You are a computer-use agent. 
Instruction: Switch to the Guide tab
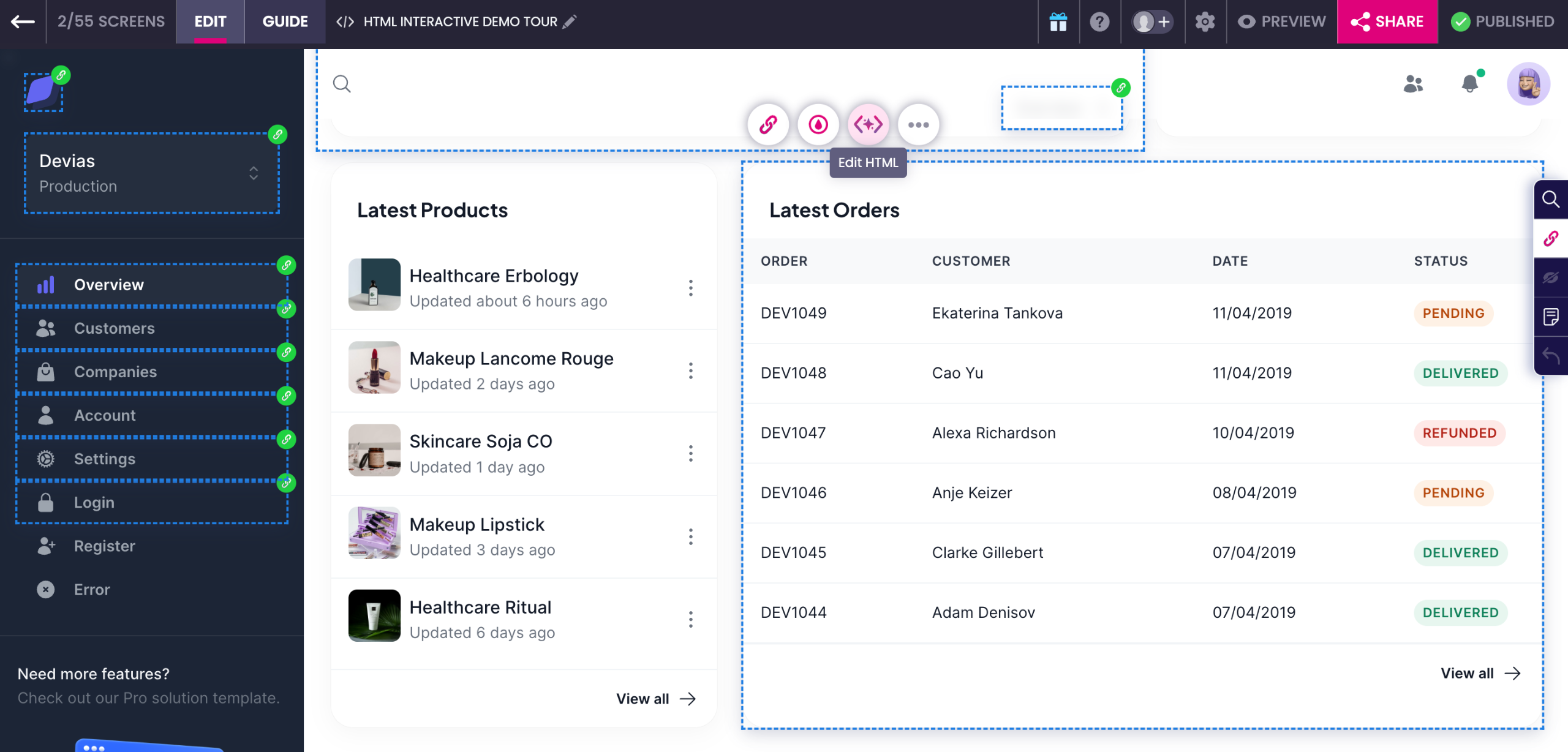coord(285,22)
